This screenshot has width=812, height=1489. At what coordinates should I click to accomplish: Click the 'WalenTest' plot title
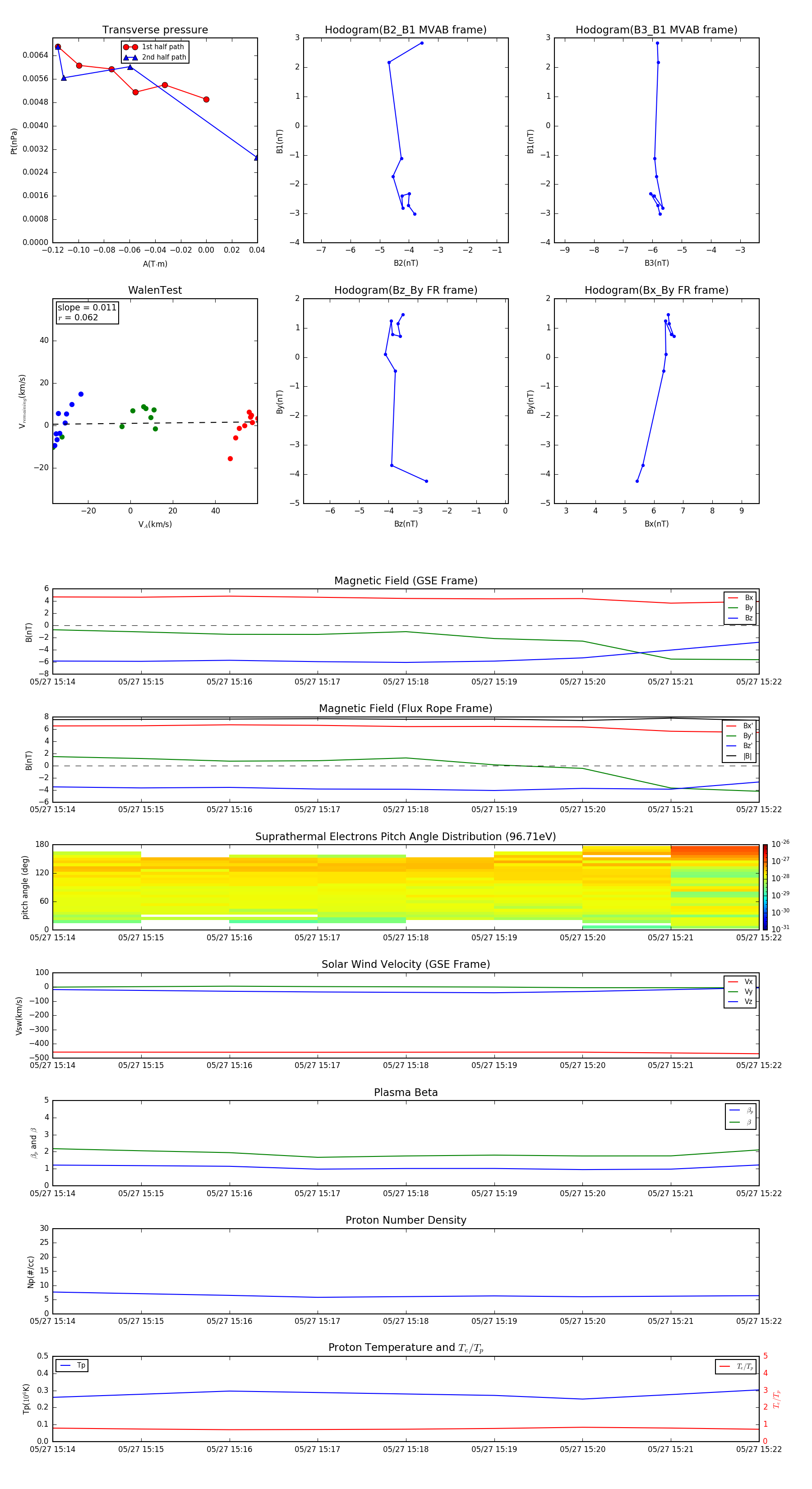click(155, 290)
